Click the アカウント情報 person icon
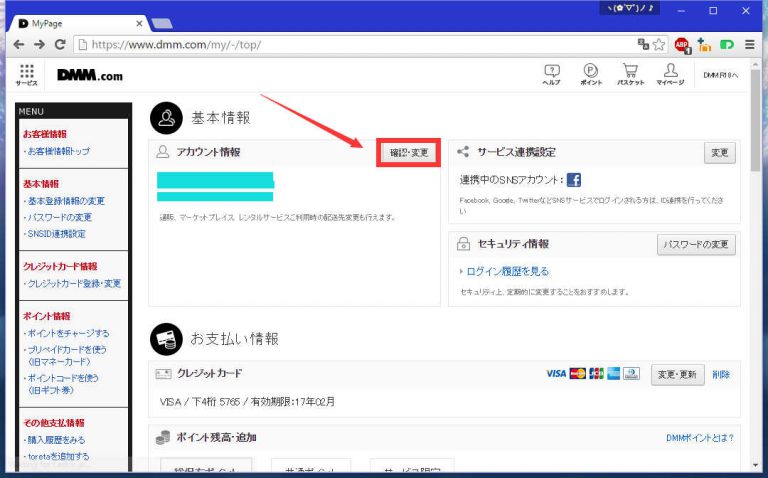 (162, 152)
